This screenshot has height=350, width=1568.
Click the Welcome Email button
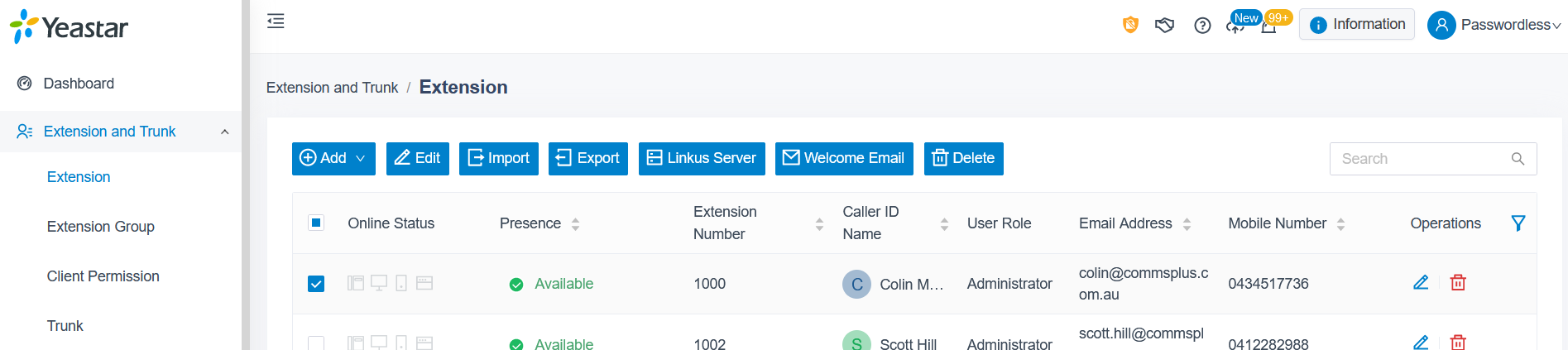844,158
